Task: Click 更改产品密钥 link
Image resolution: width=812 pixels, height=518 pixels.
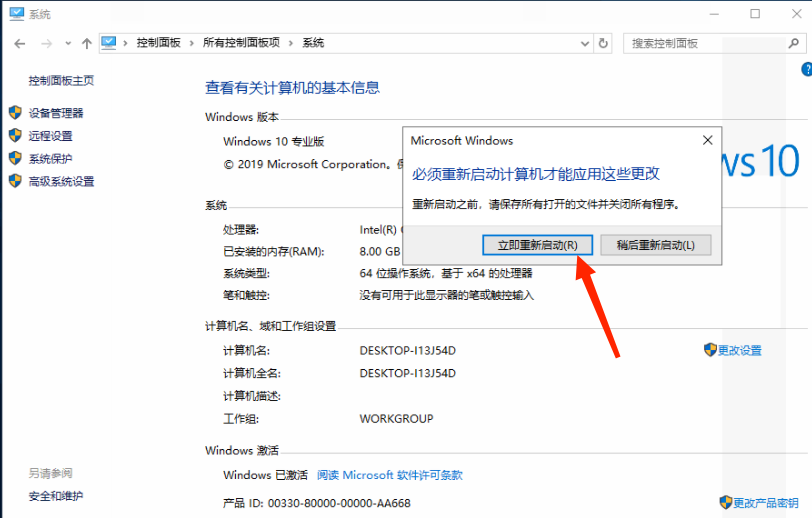Action: point(766,503)
